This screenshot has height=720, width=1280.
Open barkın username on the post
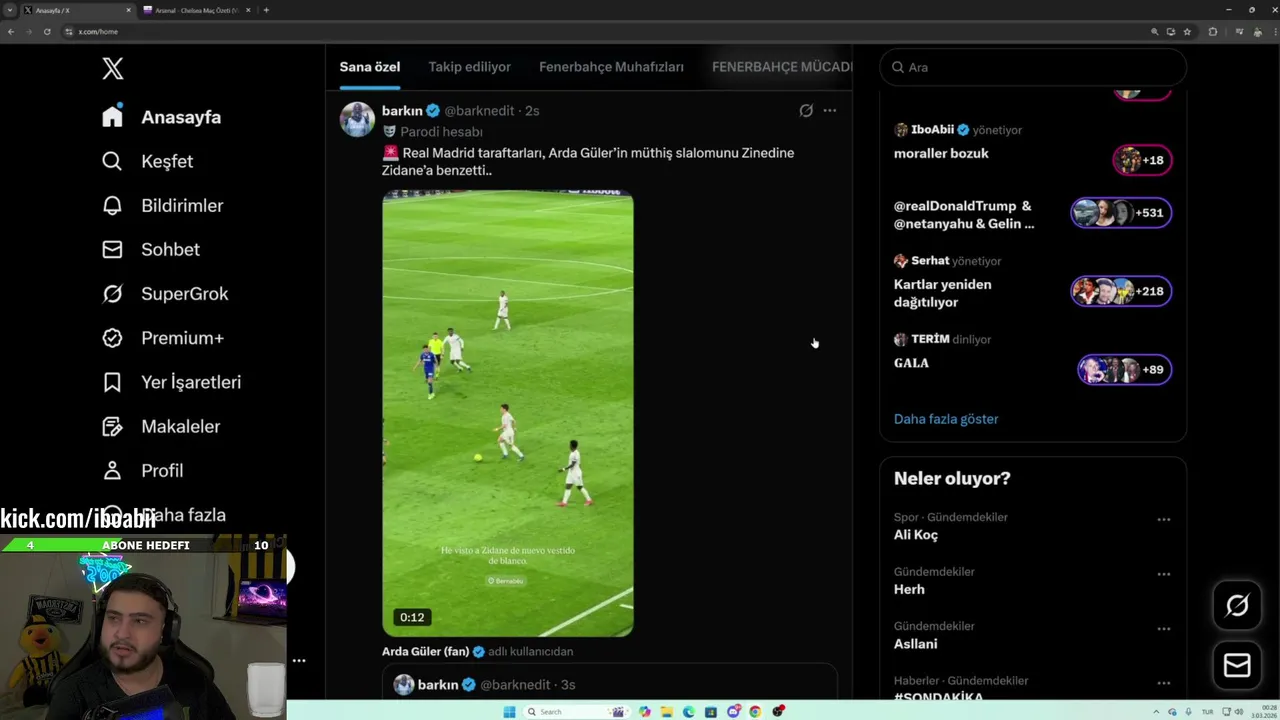click(402, 110)
